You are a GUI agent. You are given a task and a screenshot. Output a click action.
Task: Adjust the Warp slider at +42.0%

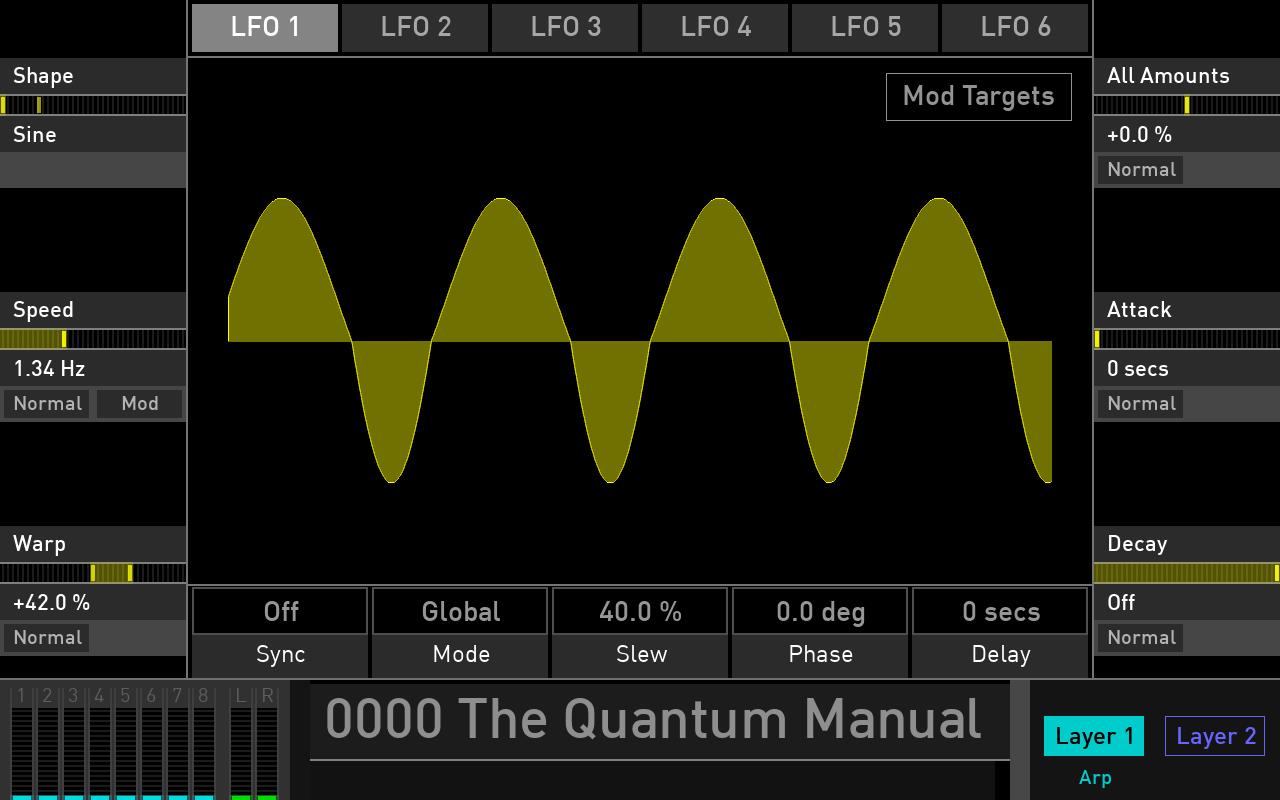click(93, 573)
